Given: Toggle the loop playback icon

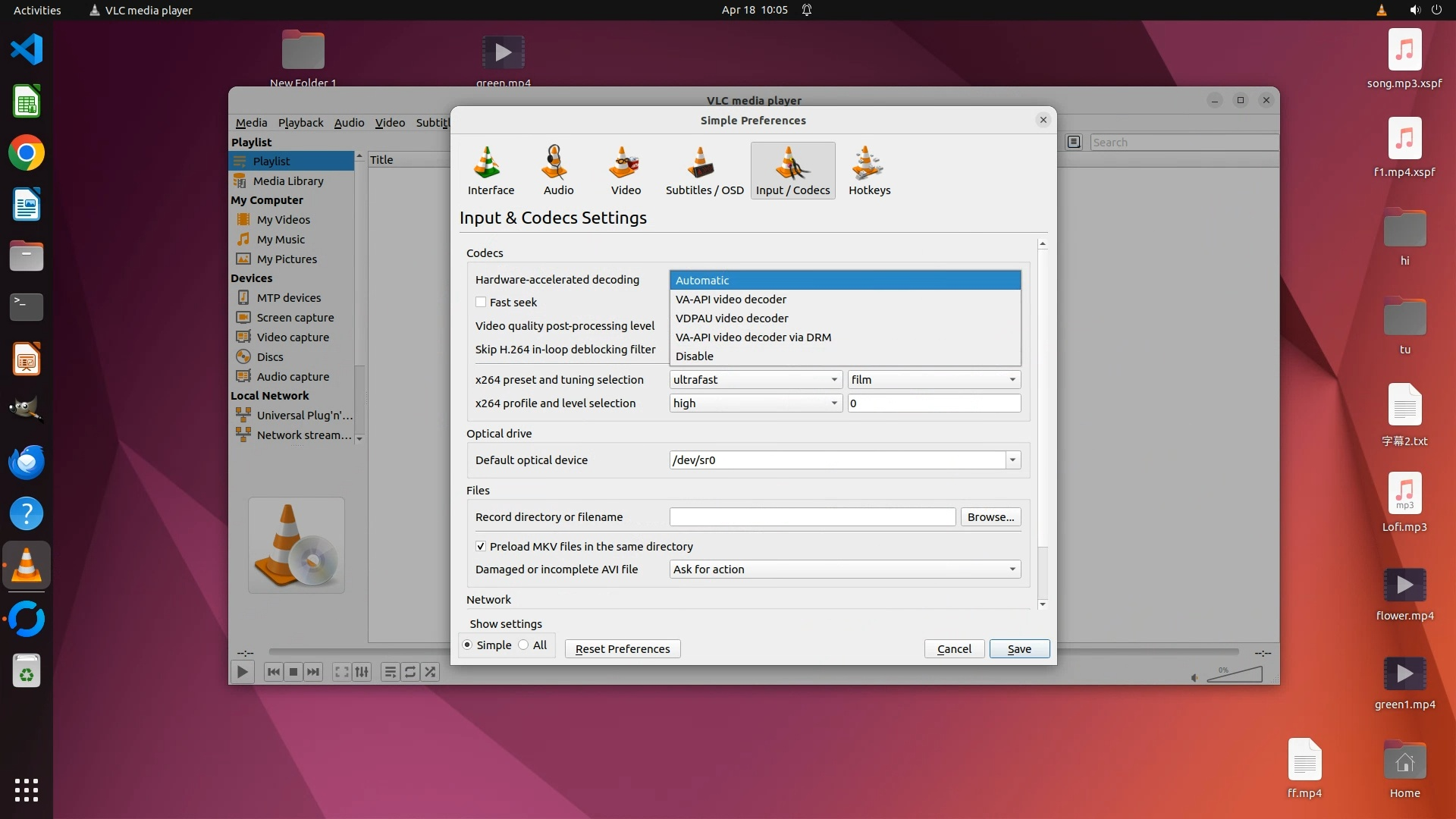Looking at the screenshot, I should tap(410, 672).
